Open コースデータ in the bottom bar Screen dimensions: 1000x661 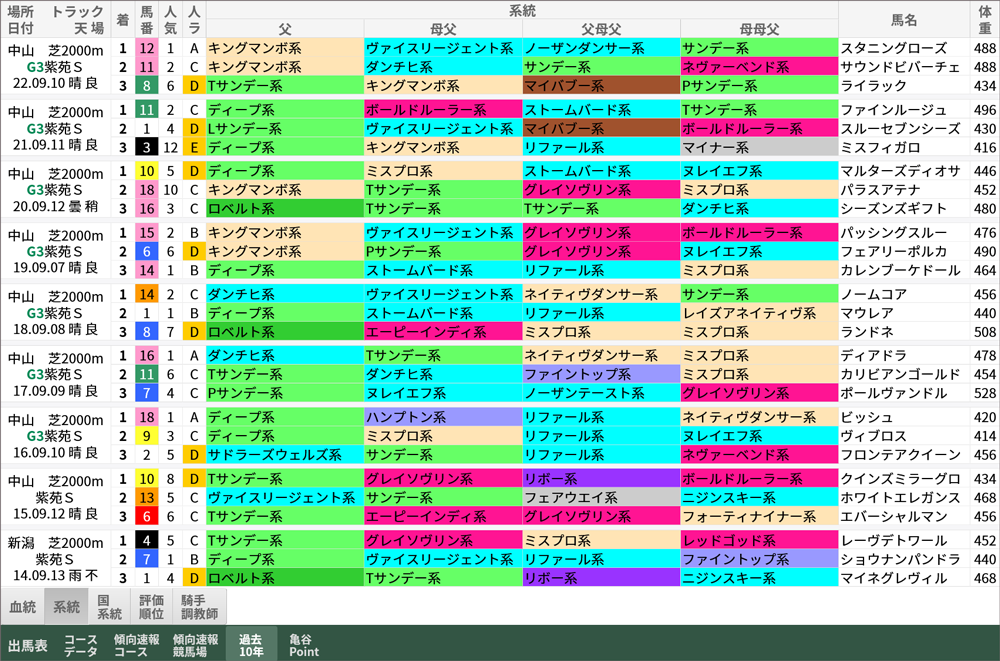[x=81, y=645]
